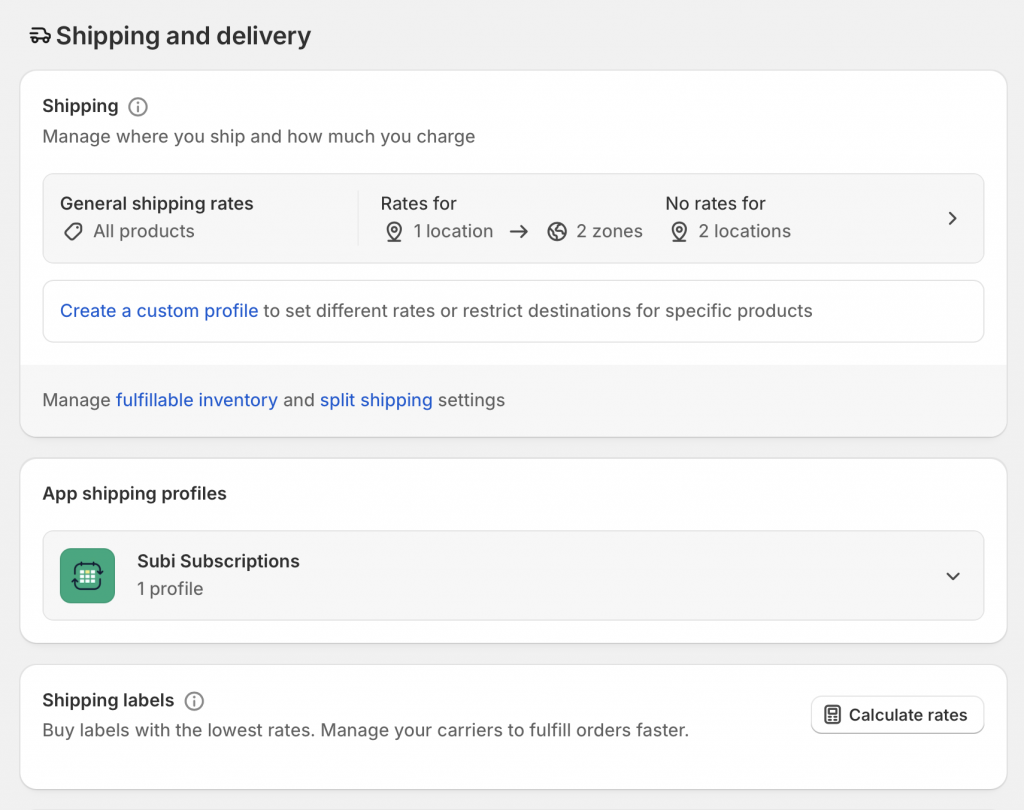Open the Create a custom profile link
This screenshot has width=1024, height=810.
coord(159,311)
